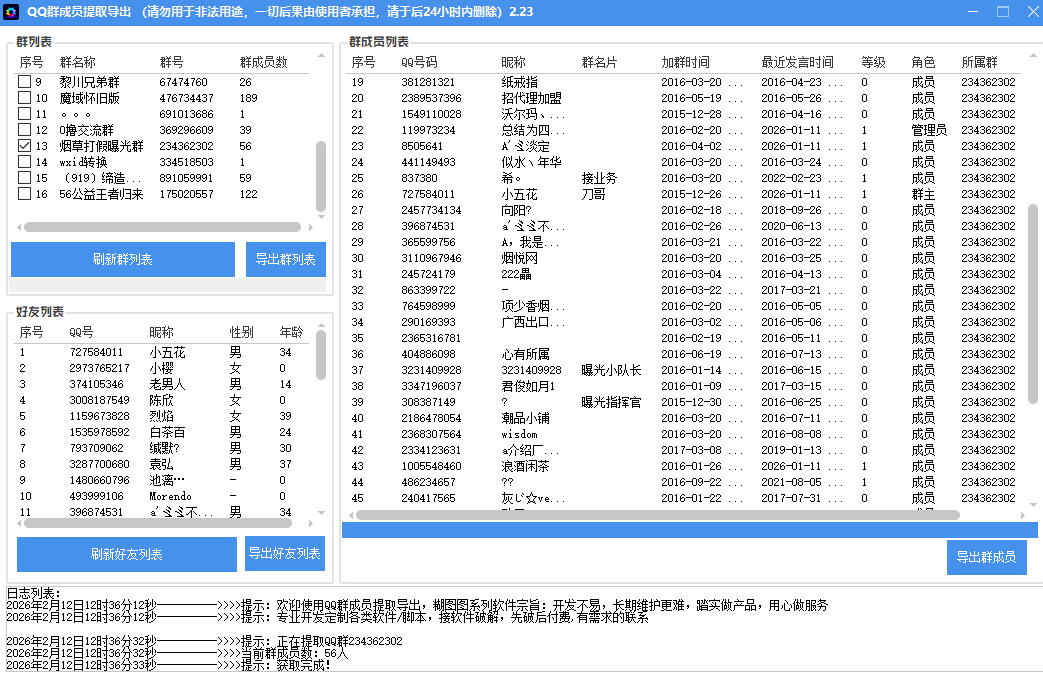Select member row with nickname 心有所属
The width and height of the screenshot is (1043, 676).
(528, 354)
